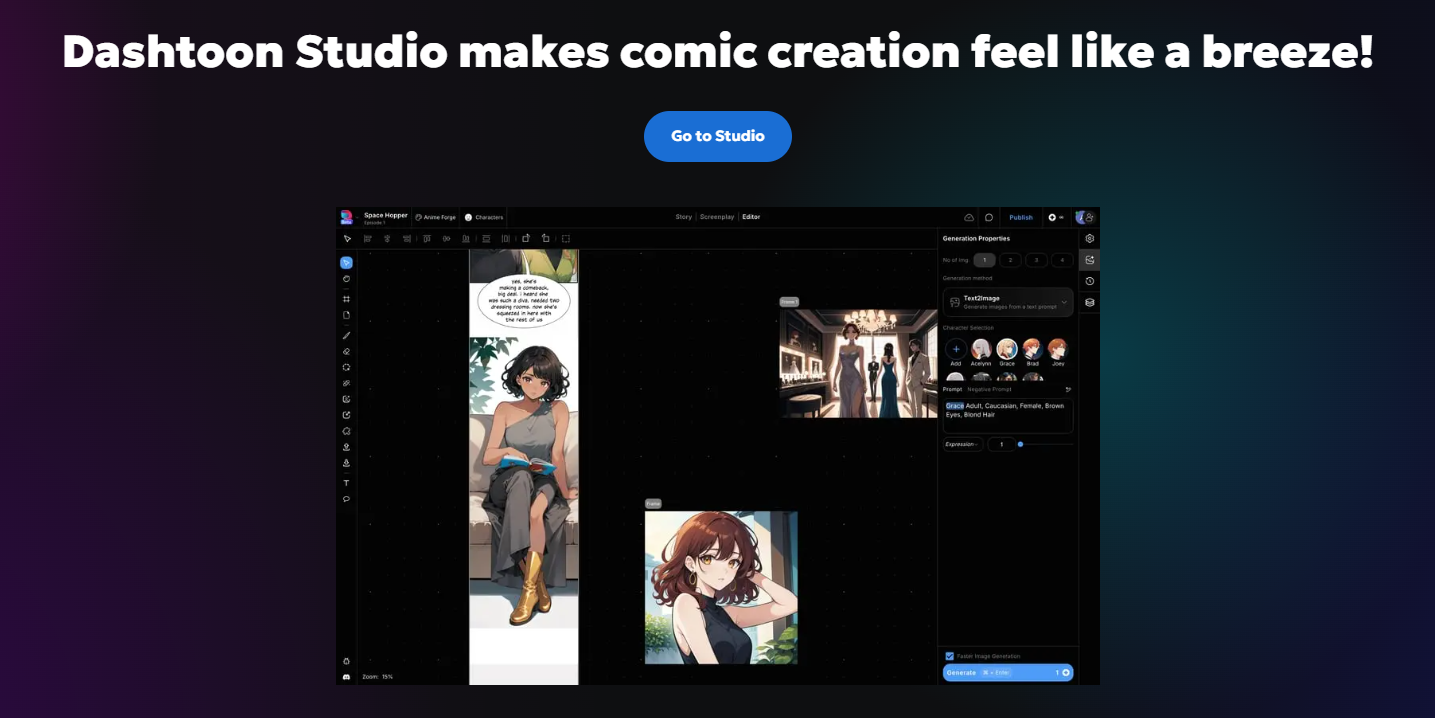Open the history clock icon on the right strip
The image size is (1435, 718).
point(1089,281)
